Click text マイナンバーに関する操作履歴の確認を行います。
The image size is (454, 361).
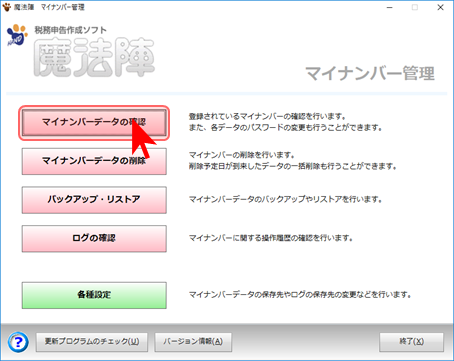pos(271,238)
